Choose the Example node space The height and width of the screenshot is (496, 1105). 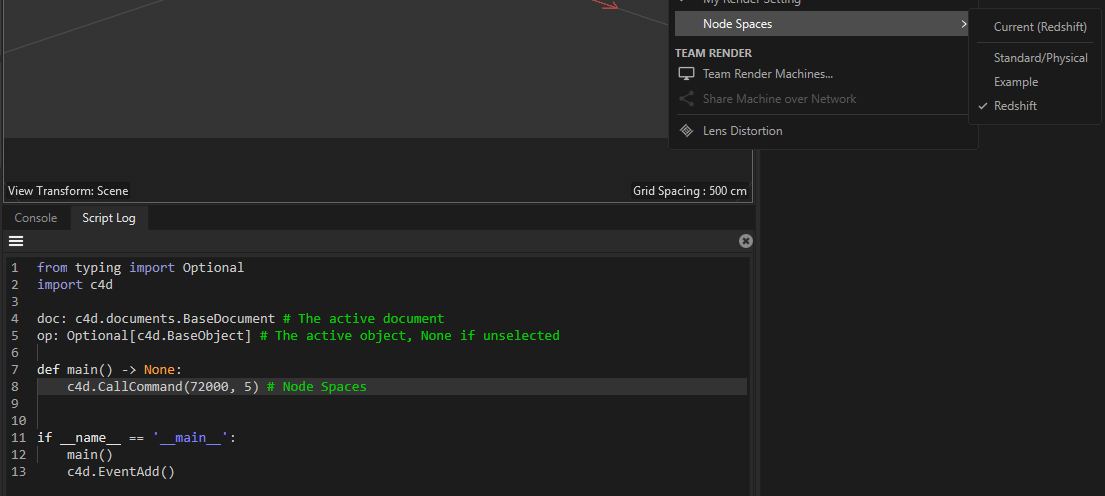point(1015,82)
